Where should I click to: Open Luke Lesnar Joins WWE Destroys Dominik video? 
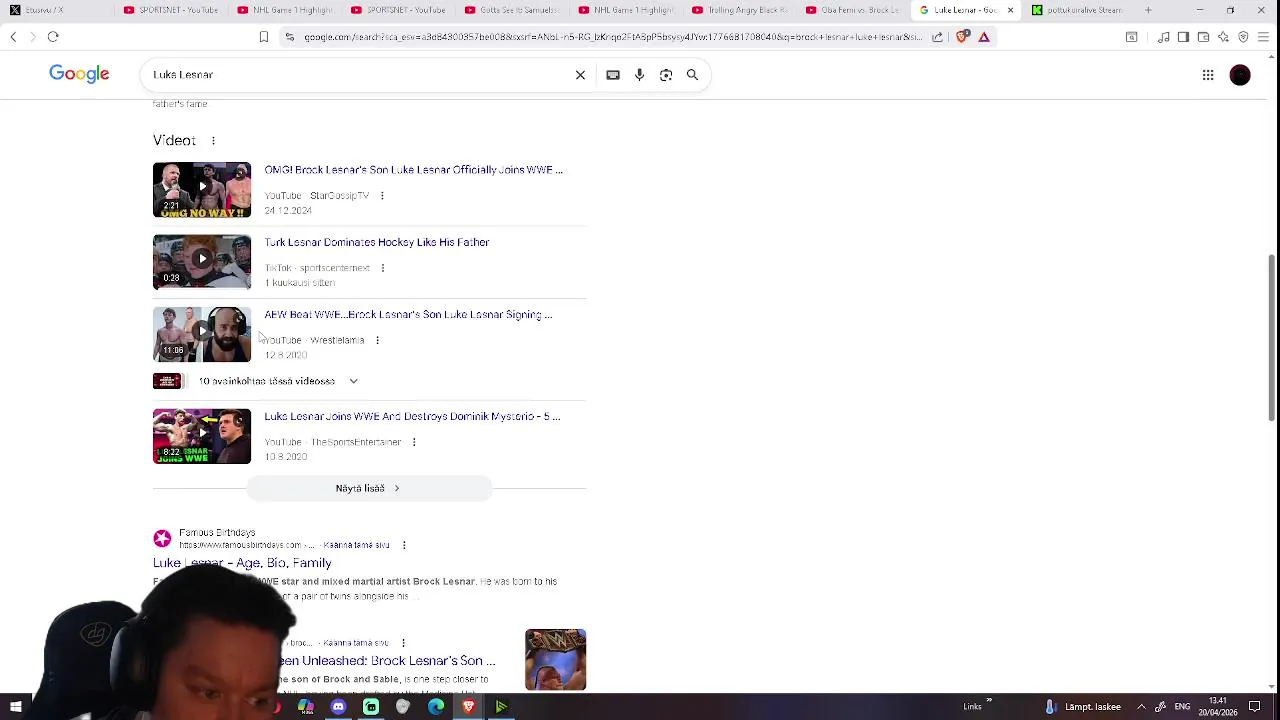[412, 417]
